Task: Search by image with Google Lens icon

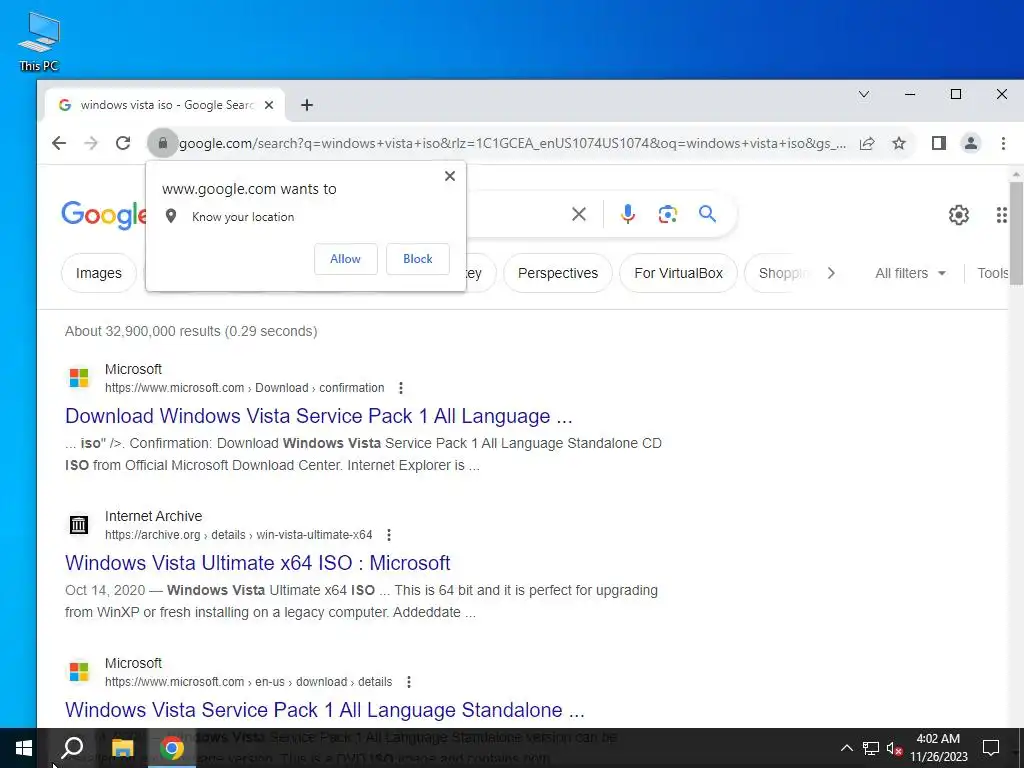Action: [x=667, y=214]
